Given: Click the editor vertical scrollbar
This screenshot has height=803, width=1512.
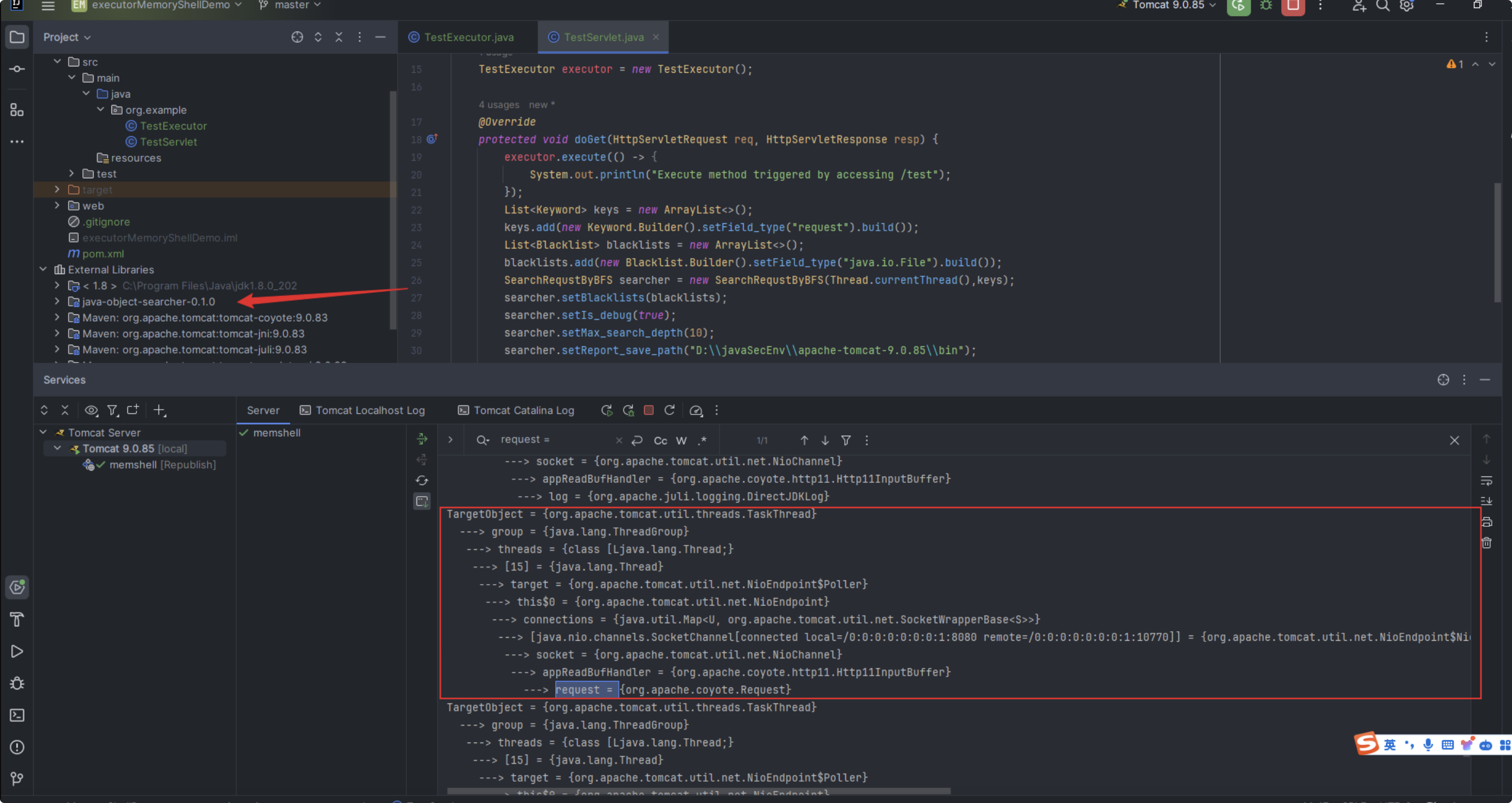Looking at the screenshot, I should (x=1498, y=243).
